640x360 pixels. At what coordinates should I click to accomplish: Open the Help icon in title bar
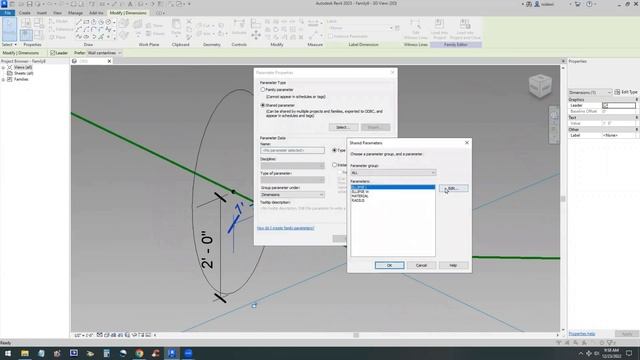pos(589,4)
